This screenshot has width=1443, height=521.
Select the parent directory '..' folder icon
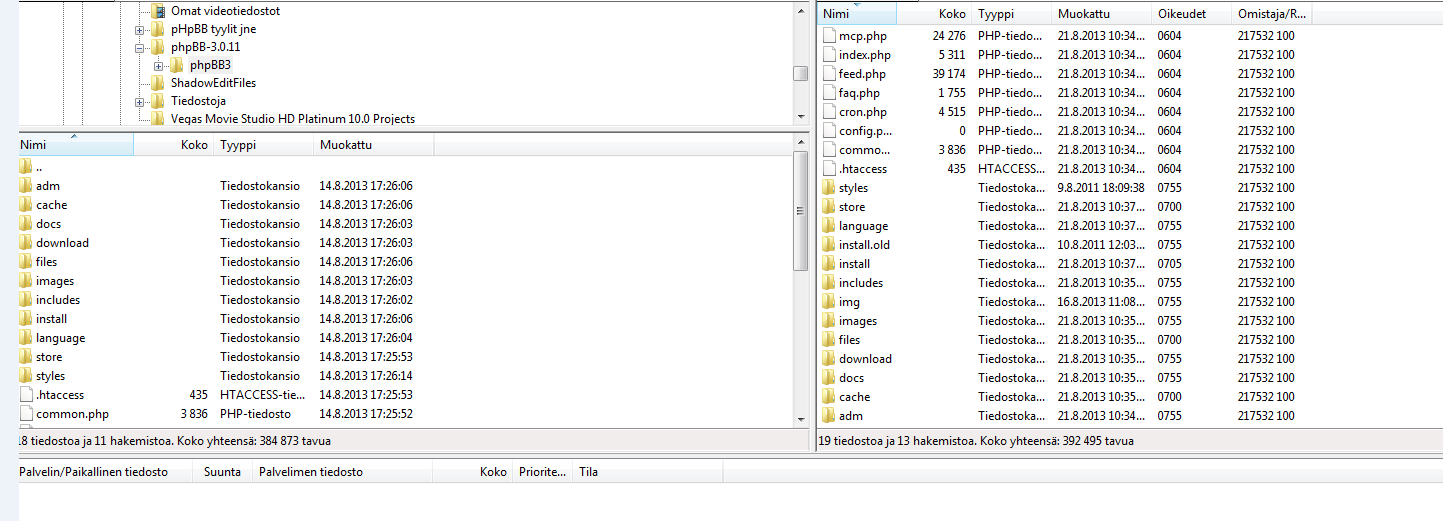[26, 167]
